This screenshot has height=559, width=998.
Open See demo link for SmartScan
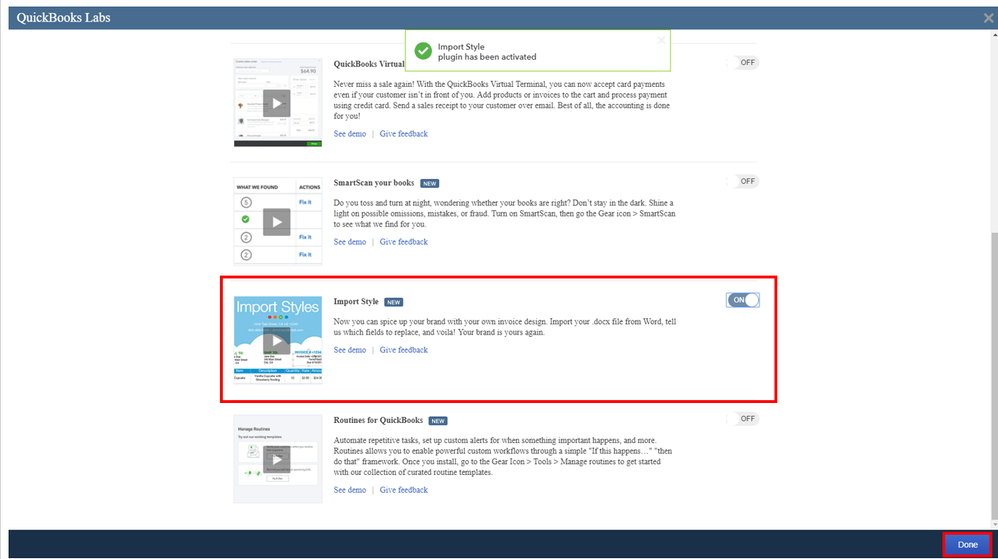point(349,242)
